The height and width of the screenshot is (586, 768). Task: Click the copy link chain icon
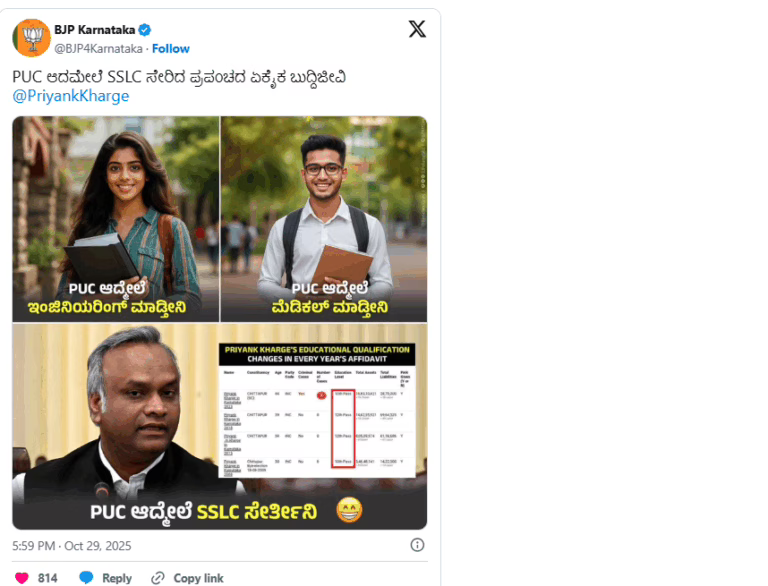click(158, 578)
